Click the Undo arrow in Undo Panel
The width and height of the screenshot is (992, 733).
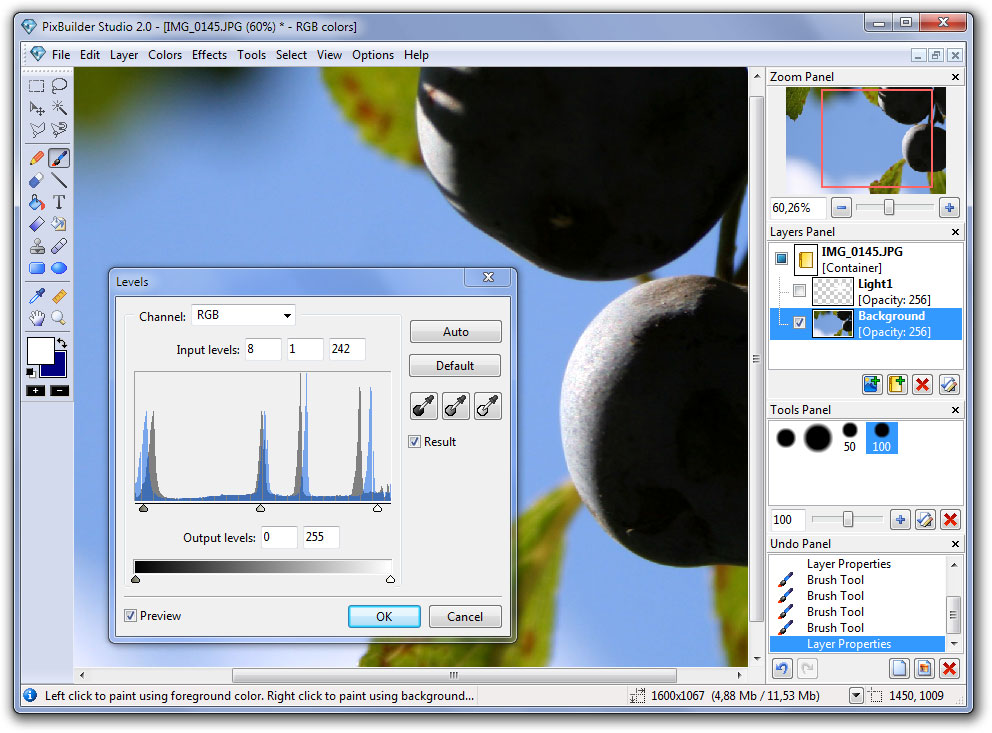click(x=782, y=669)
